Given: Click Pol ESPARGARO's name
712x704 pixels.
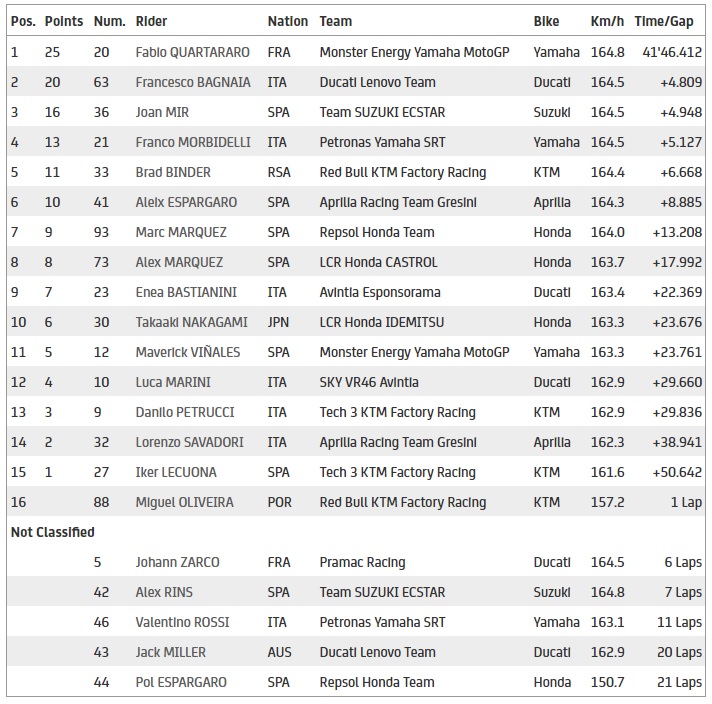Looking at the screenshot, I should tap(181, 682).
